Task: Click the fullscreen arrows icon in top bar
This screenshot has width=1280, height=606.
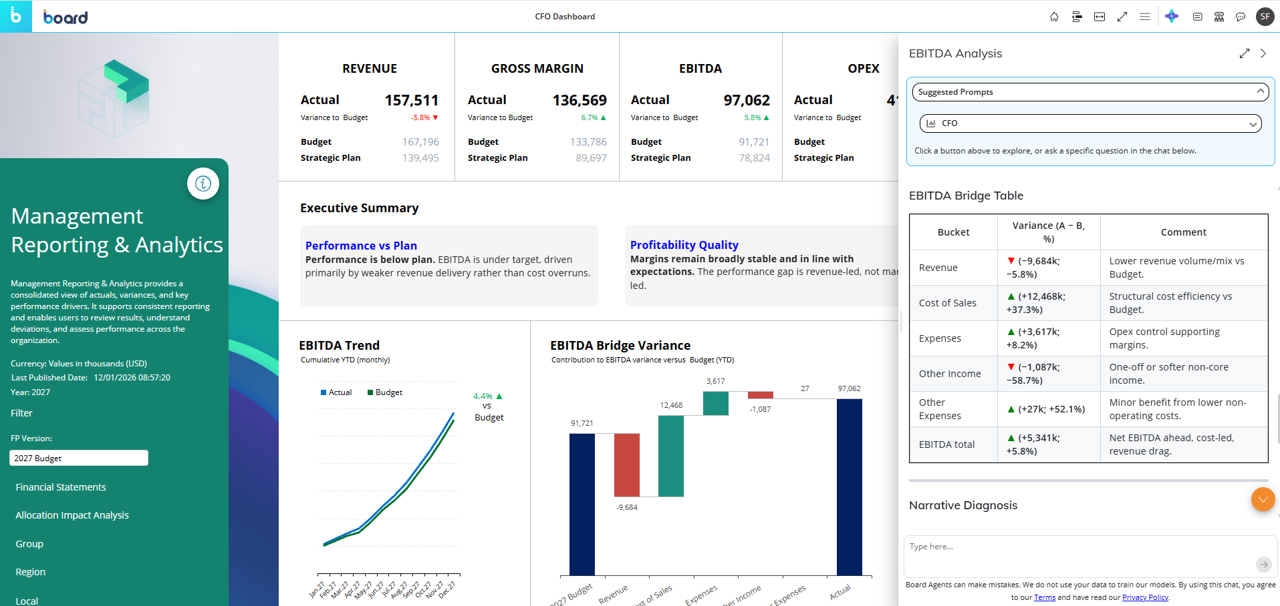Action: pyautogui.click(x=1122, y=17)
